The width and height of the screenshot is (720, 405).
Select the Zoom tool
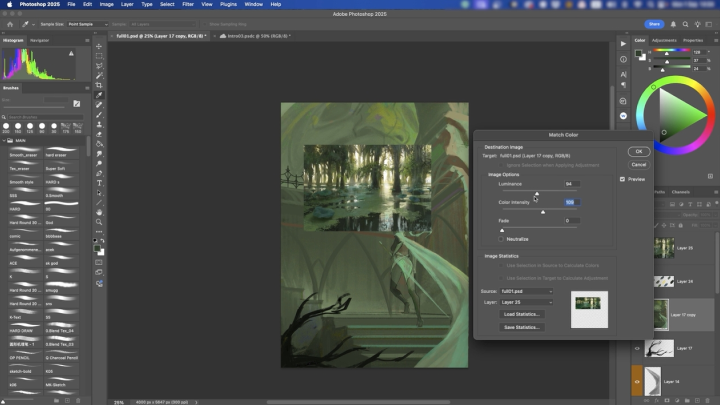[x=100, y=222]
